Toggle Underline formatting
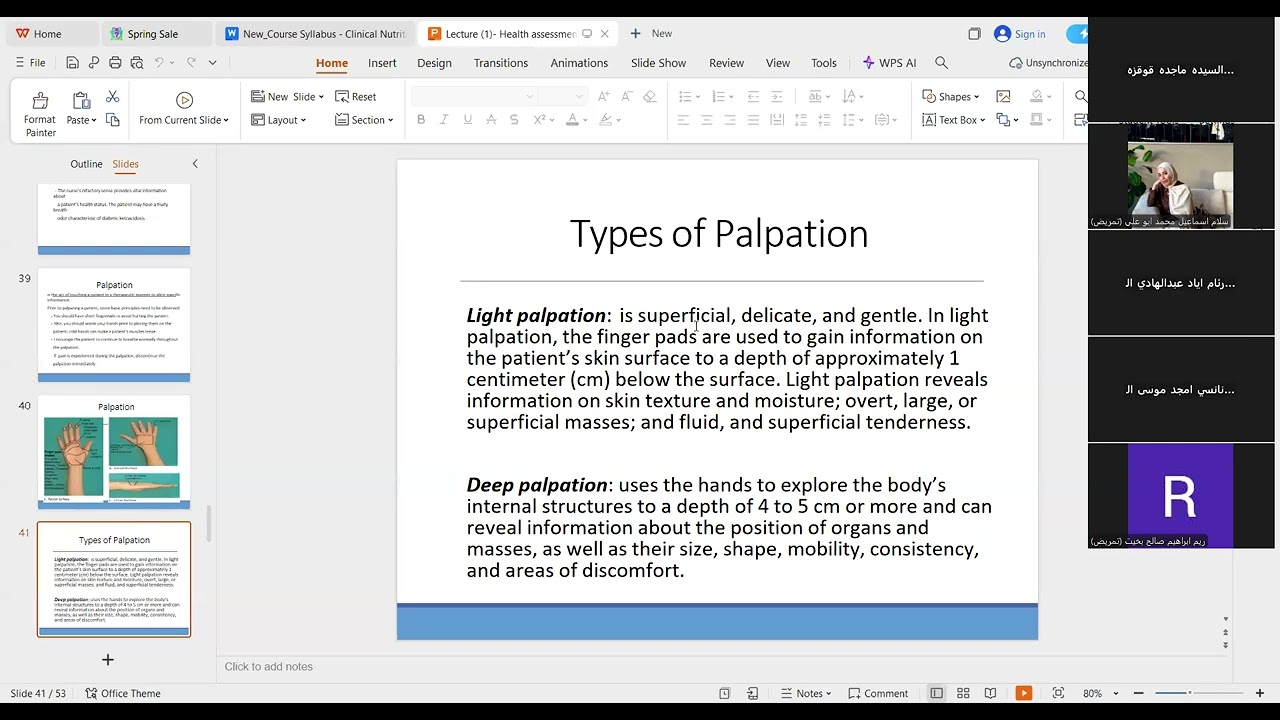This screenshot has width=1280, height=720. coord(467,120)
